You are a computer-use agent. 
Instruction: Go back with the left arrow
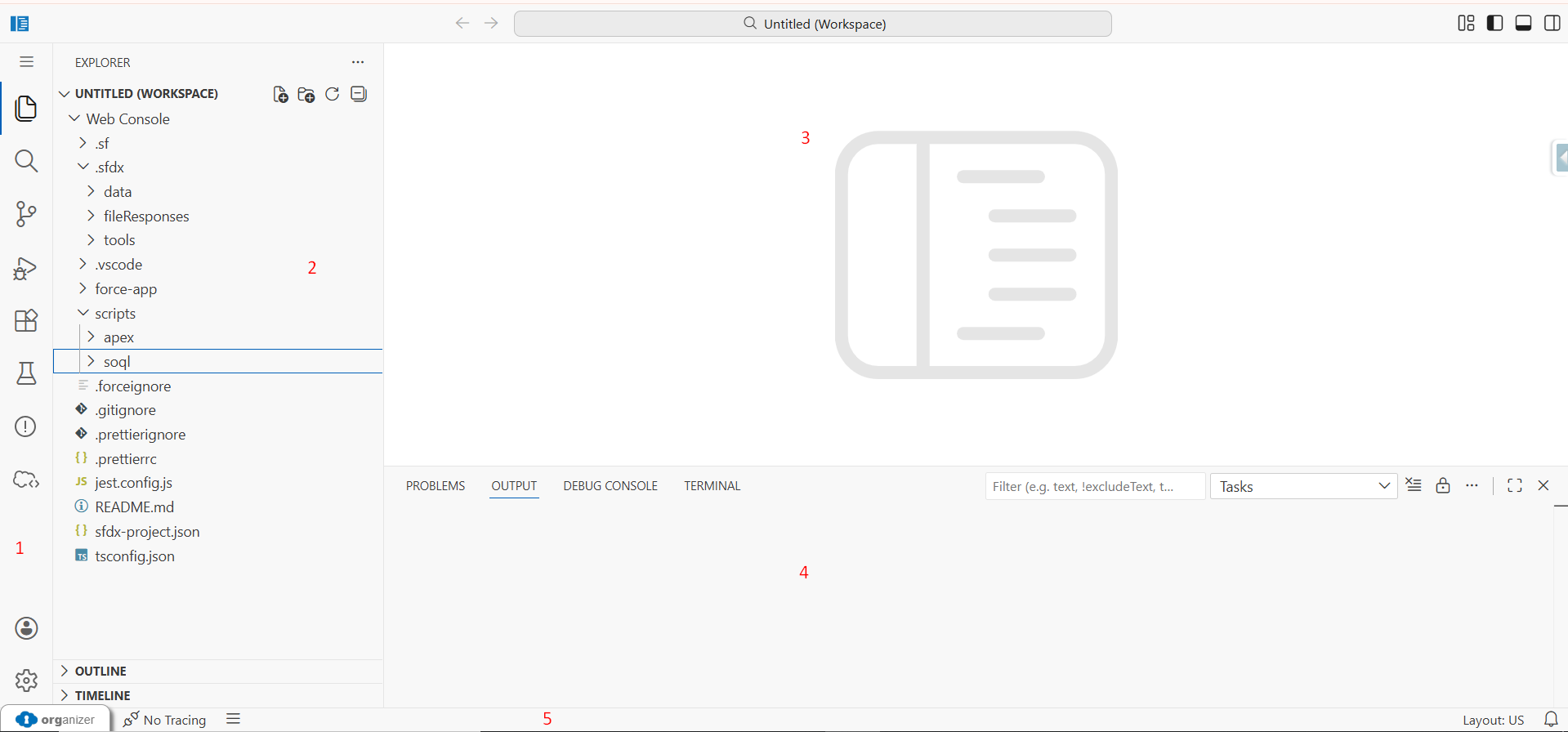(462, 23)
